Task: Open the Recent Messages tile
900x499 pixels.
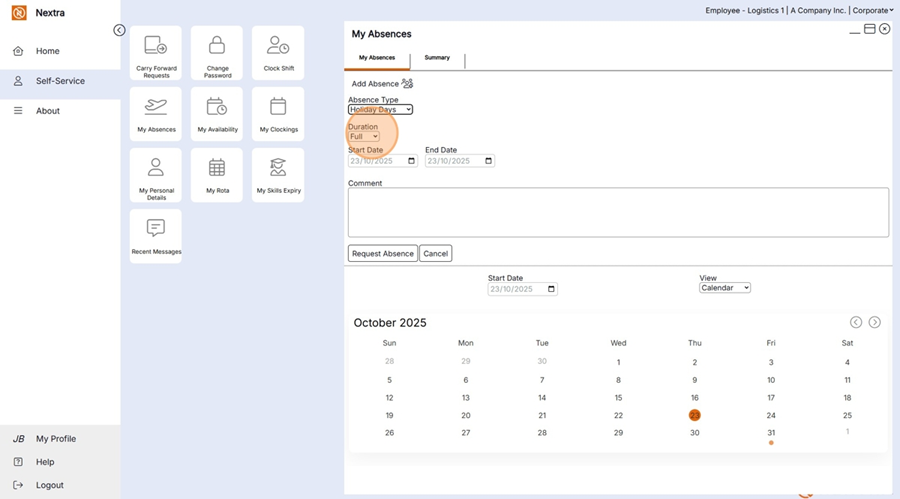Action: (156, 236)
